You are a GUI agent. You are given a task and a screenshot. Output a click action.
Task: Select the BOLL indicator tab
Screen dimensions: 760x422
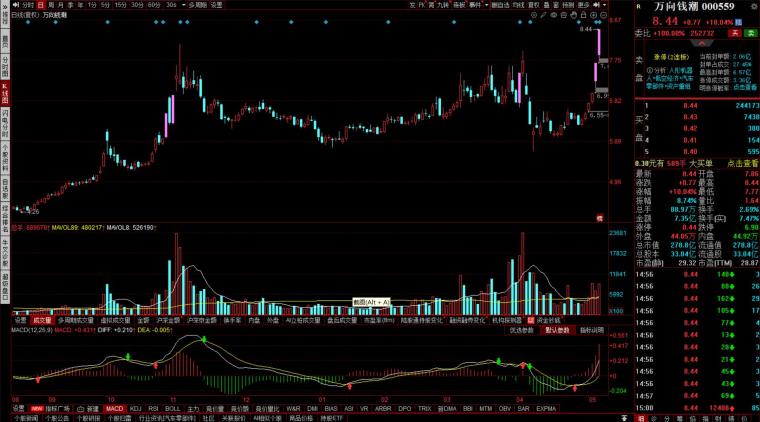(x=173, y=408)
